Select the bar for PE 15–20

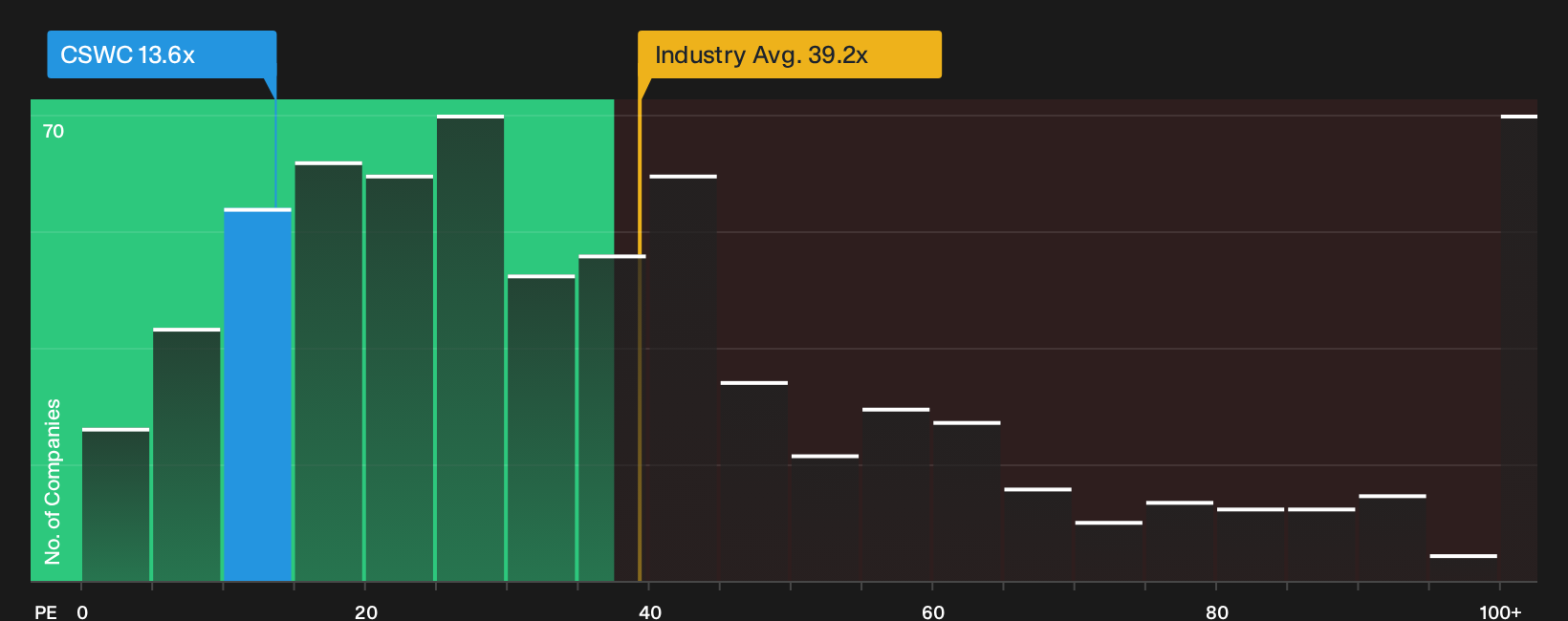tap(329, 372)
